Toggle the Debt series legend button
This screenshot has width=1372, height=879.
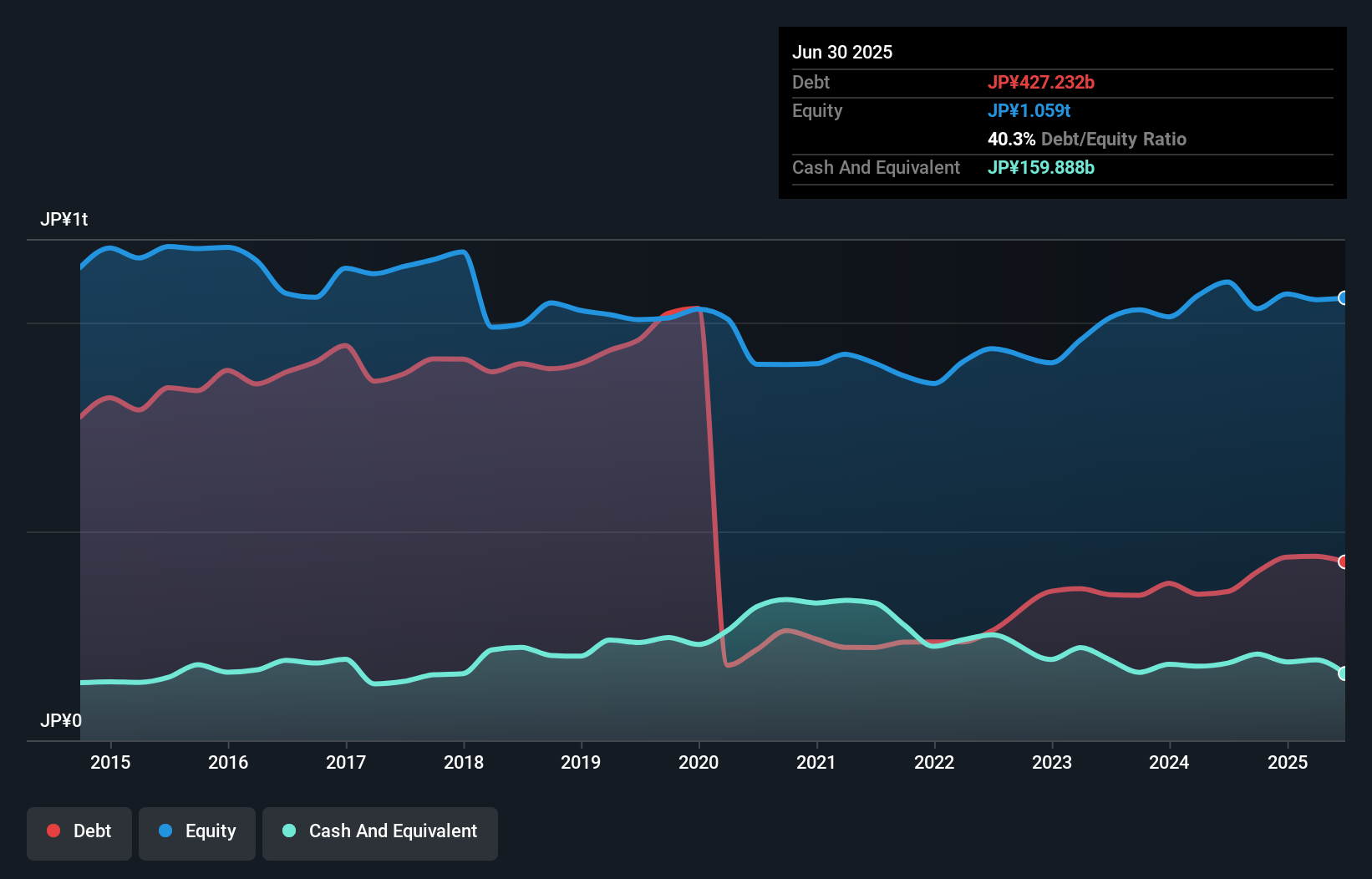[x=79, y=833]
